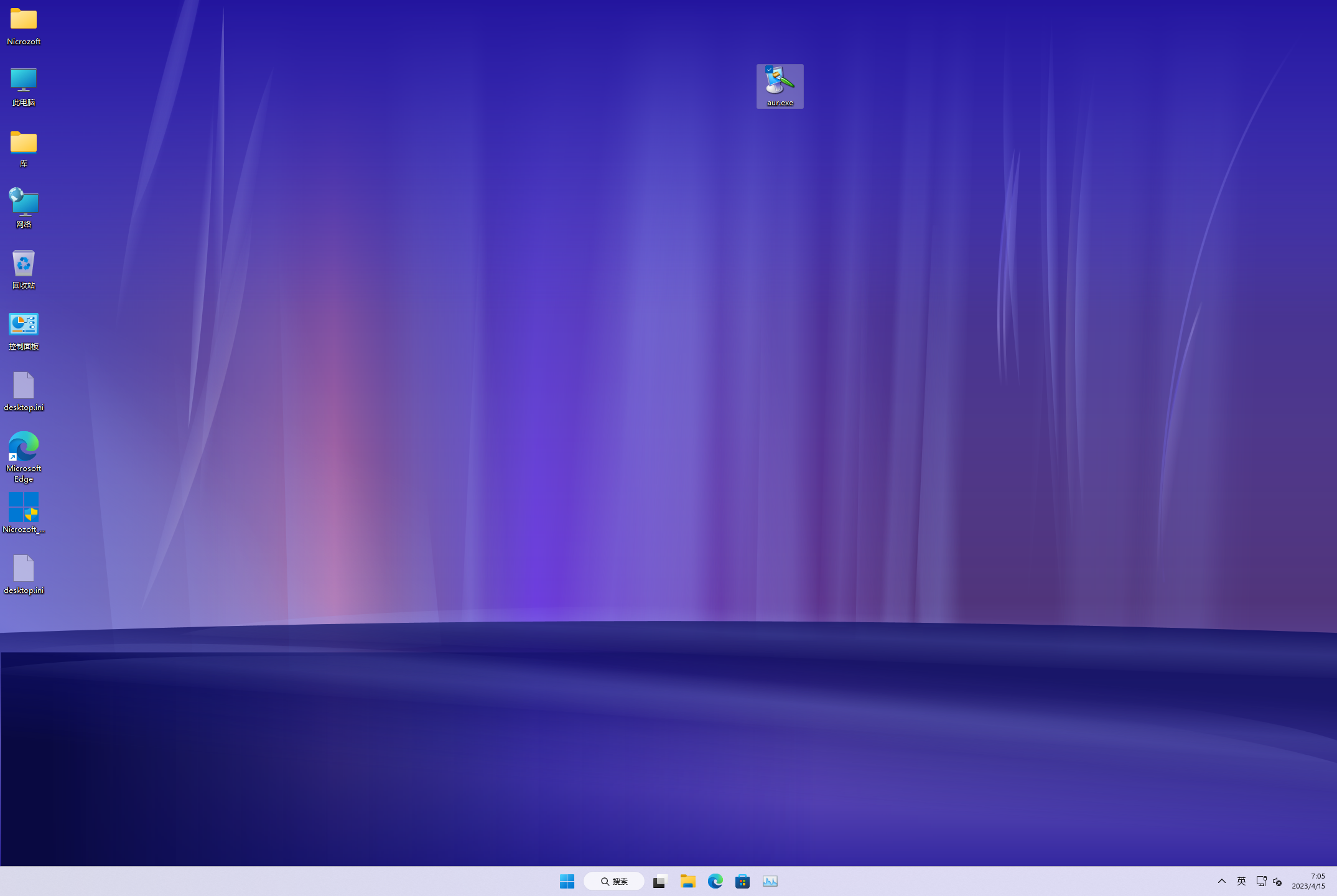Switch the 英 input method indicator
This screenshot has height=896, width=1337.
point(1241,881)
